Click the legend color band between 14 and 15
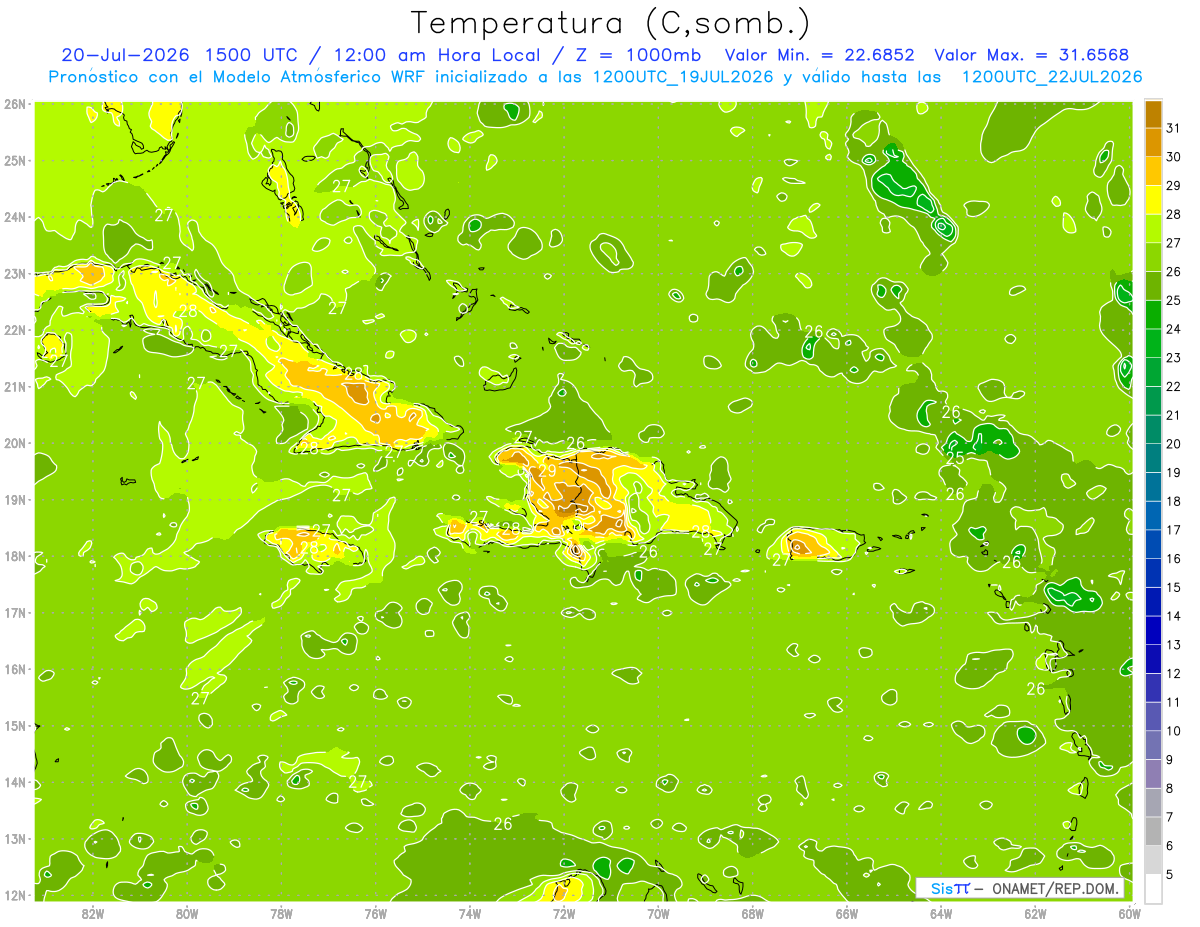 point(1153,601)
